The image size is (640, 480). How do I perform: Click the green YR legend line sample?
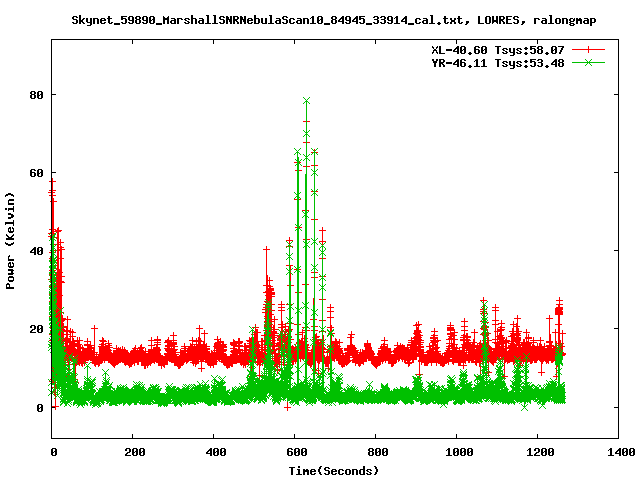(x=588, y=62)
